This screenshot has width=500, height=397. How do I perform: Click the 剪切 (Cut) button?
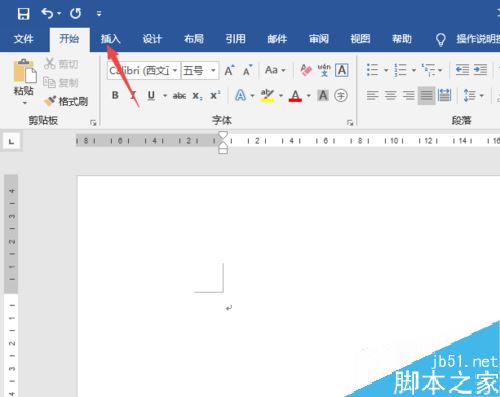click(61, 63)
